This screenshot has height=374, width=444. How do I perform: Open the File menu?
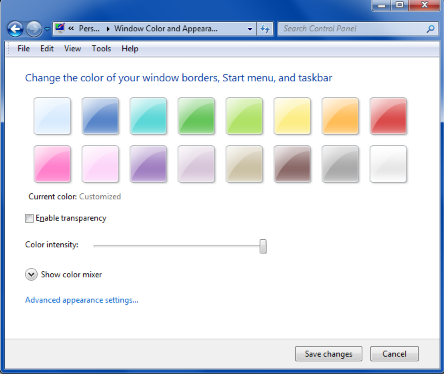(x=24, y=49)
